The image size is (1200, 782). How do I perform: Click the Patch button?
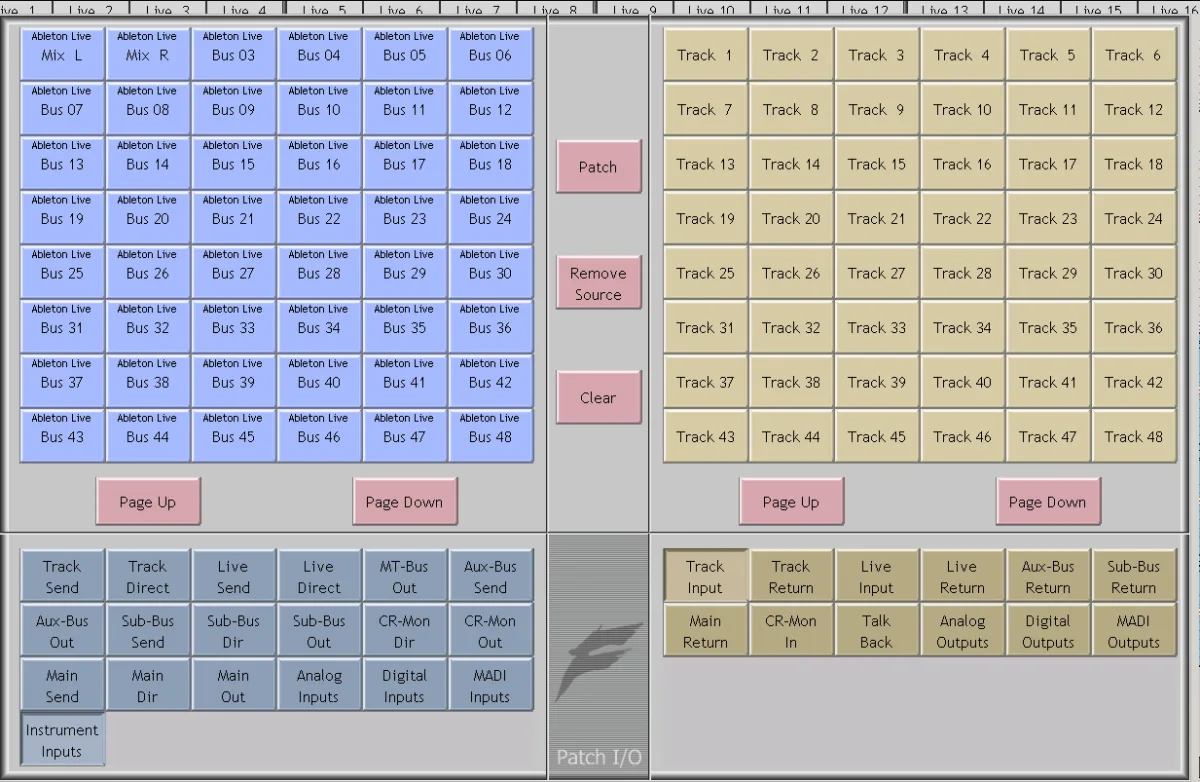point(598,167)
